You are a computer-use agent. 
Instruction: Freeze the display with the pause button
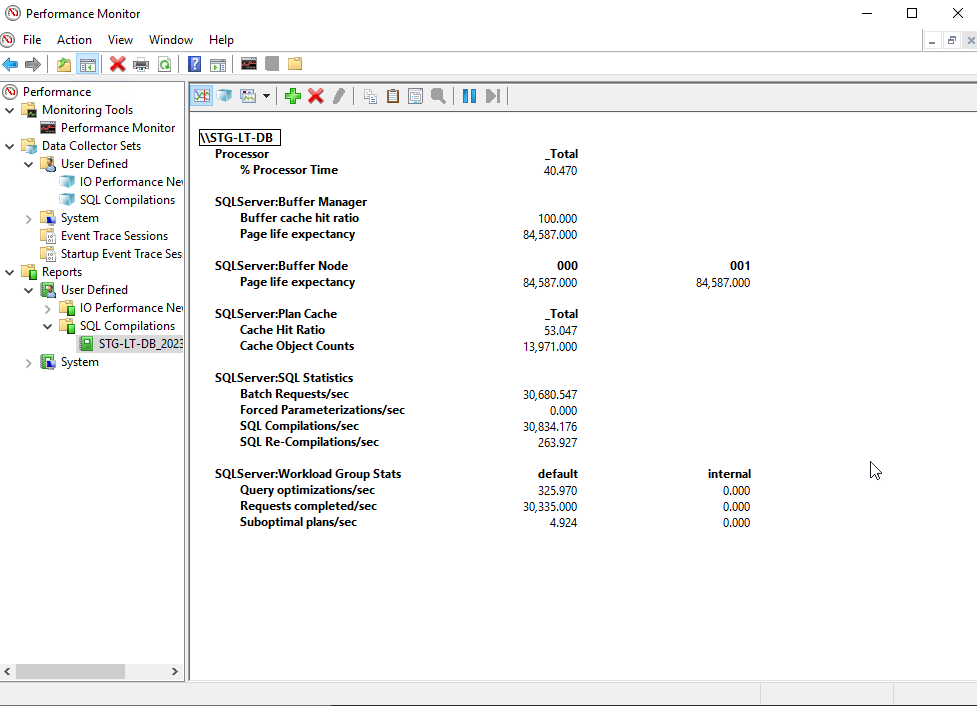point(469,96)
